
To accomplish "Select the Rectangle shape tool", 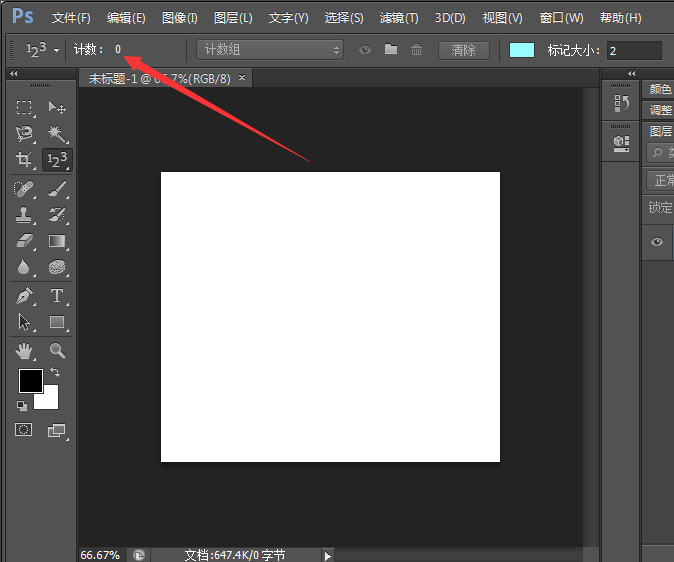I will (x=57, y=322).
